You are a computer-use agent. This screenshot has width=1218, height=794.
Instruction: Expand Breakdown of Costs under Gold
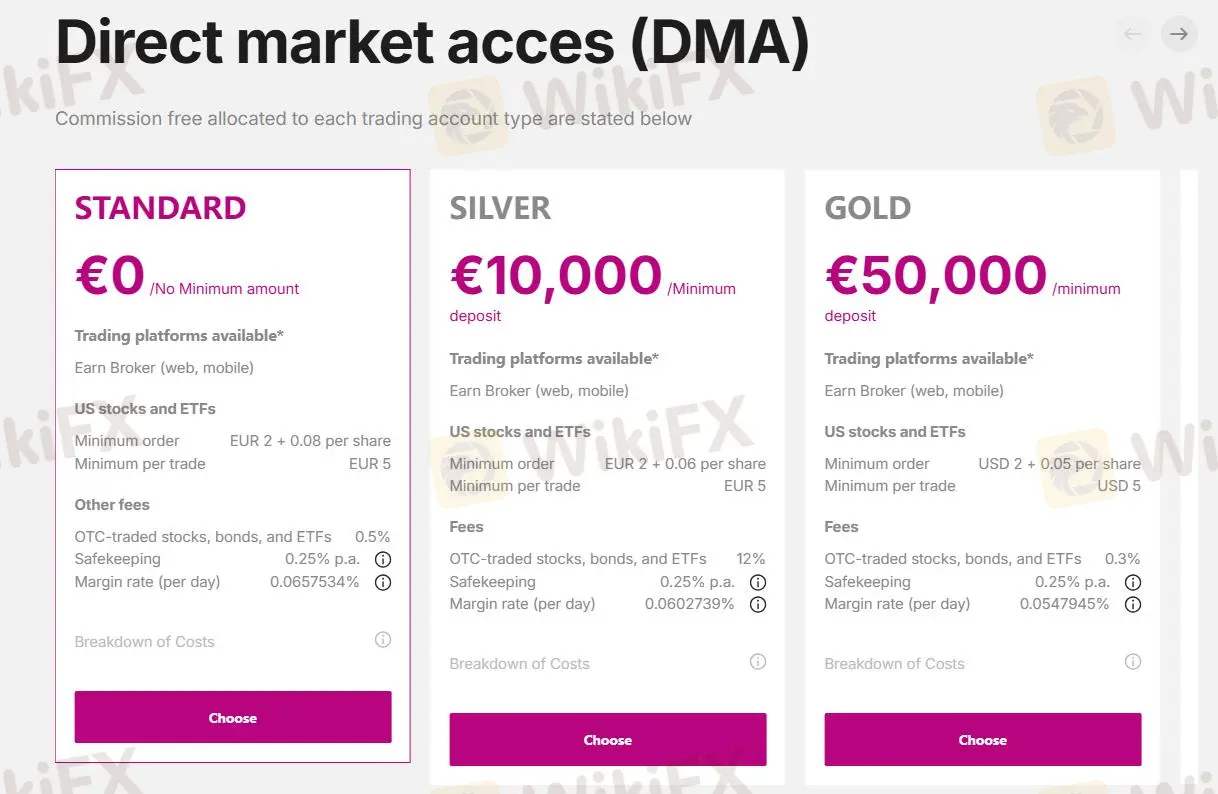(895, 664)
